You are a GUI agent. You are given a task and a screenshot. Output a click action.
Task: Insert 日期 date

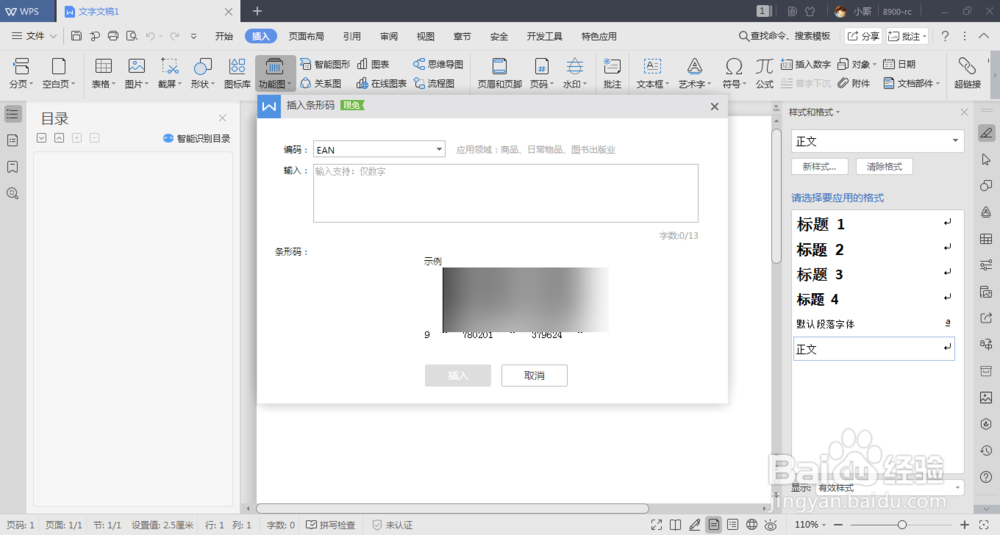pos(899,64)
